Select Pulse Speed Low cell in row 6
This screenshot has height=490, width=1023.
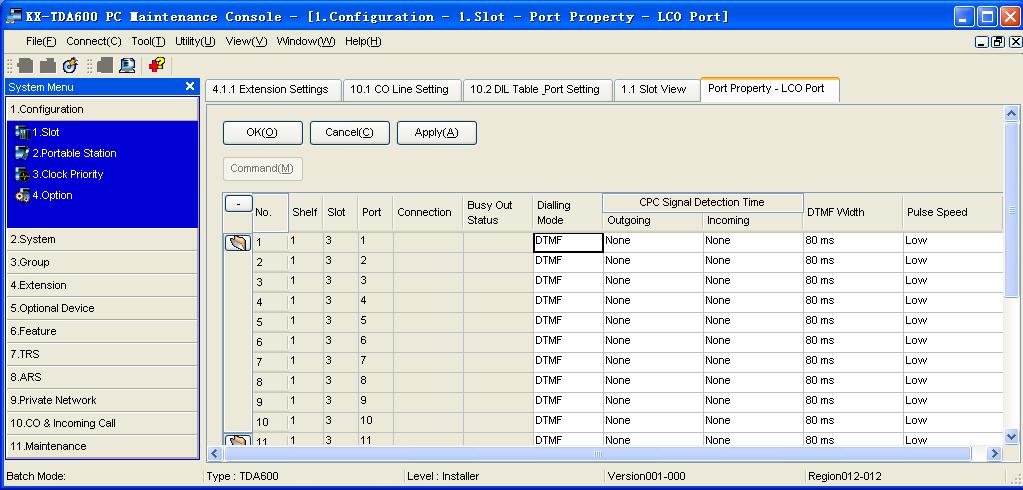point(953,341)
